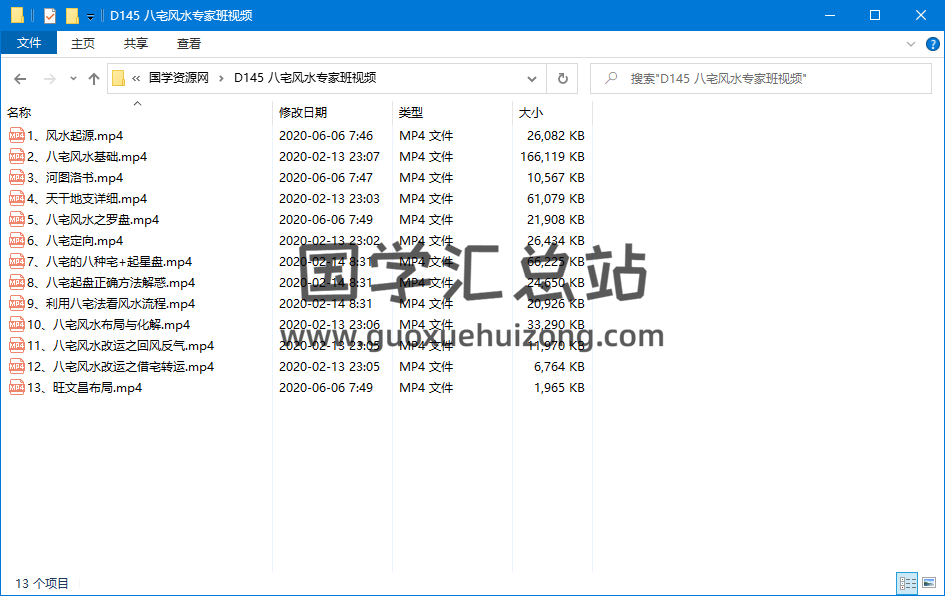Click the Up one level arrow
The width and height of the screenshot is (945, 596).
(94, 78)
